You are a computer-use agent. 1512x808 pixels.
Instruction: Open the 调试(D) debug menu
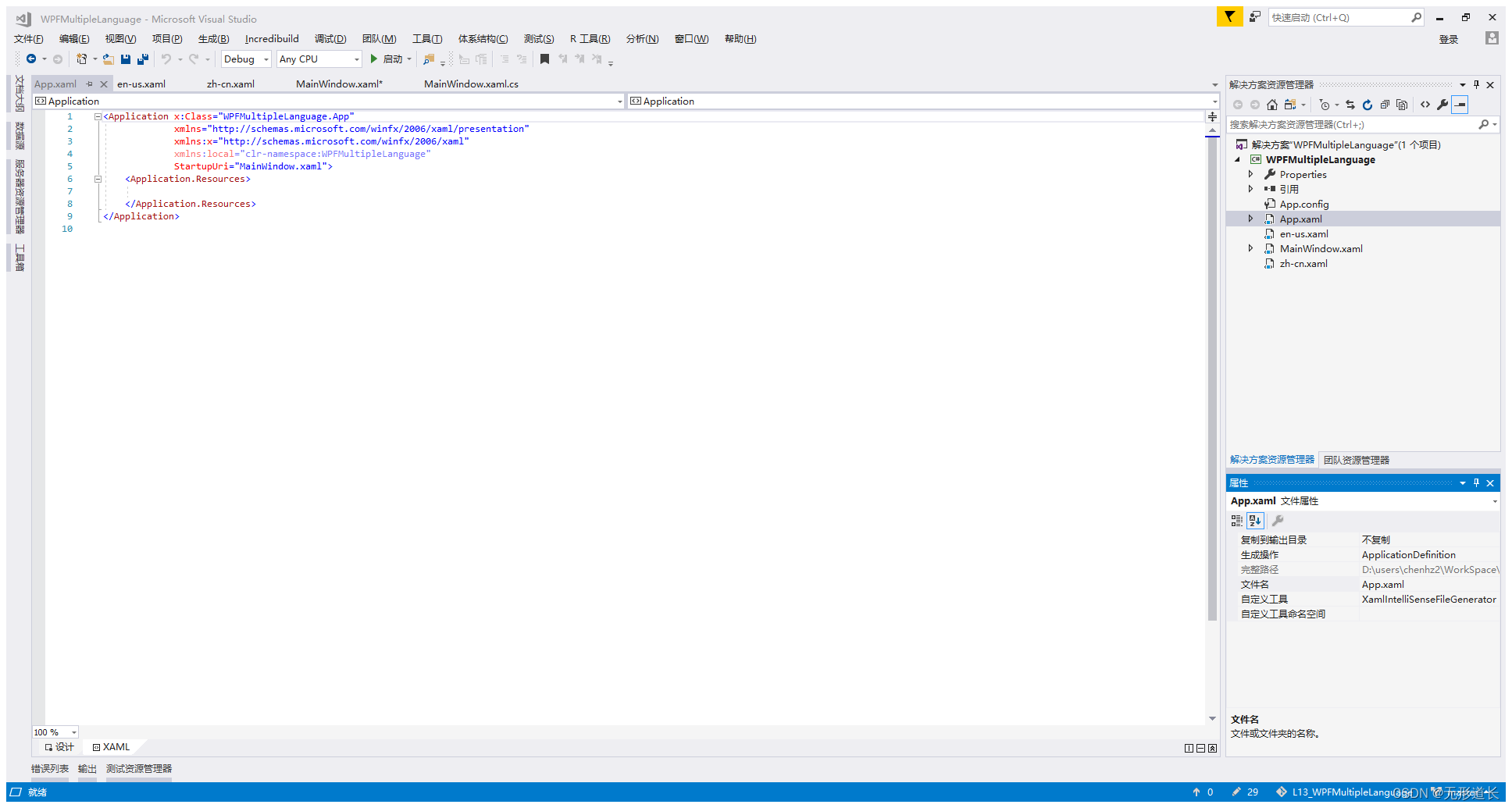coord(330,38)
